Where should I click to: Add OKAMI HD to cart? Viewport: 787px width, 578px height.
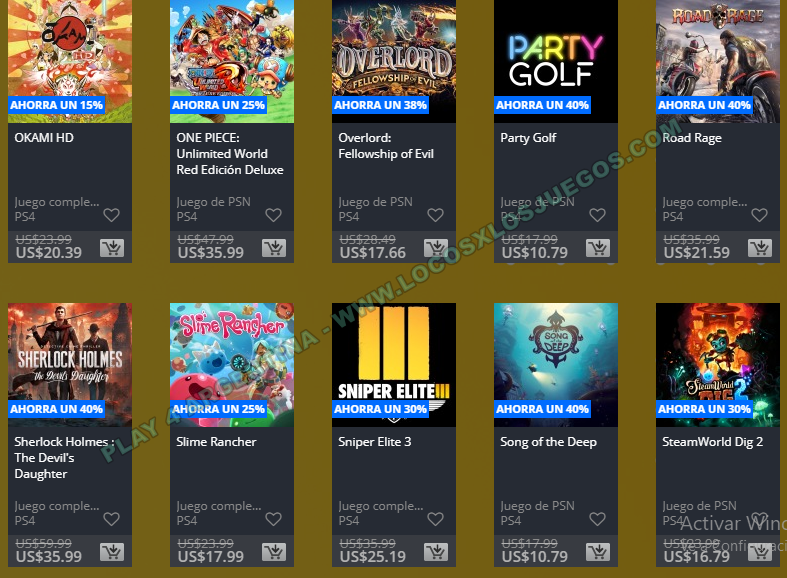111,248
